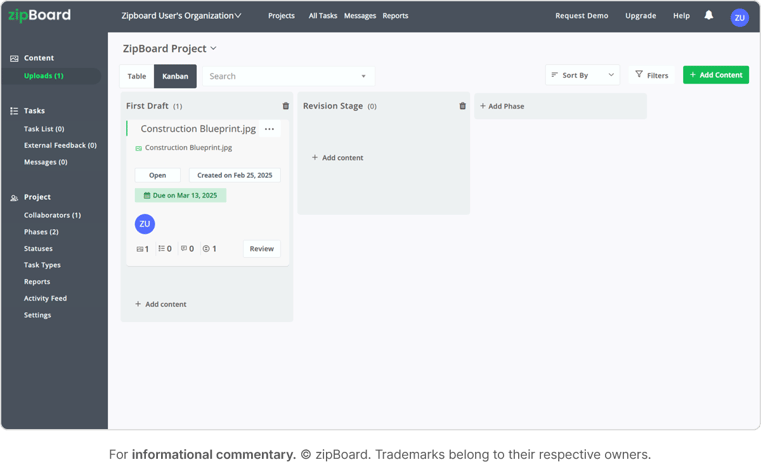Open Settings in the sidebar
761x462 pixels.
(37, 315)
